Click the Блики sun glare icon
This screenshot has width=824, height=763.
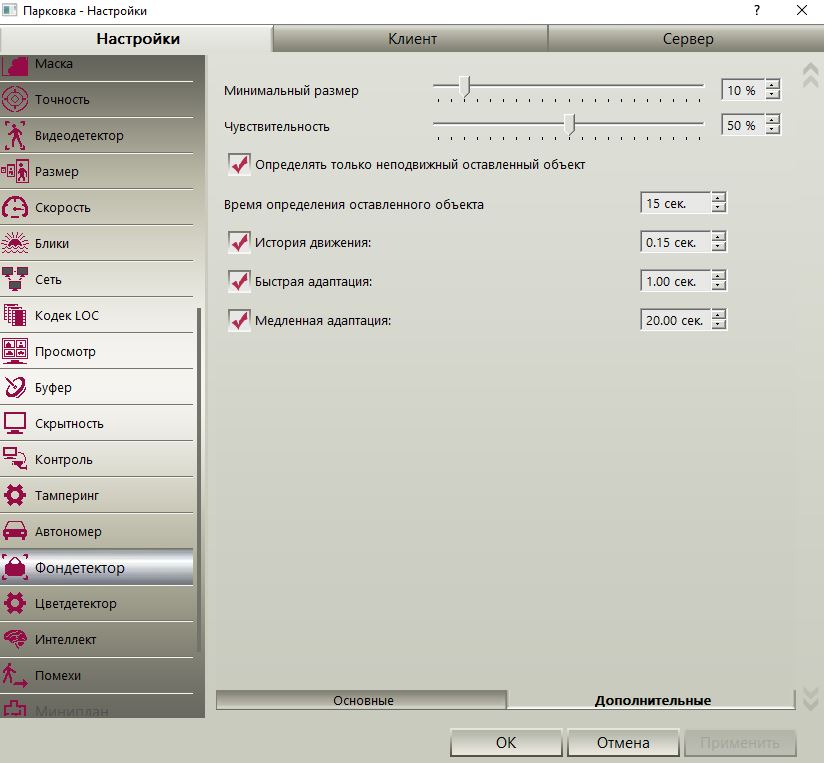(x=15, y=243)
